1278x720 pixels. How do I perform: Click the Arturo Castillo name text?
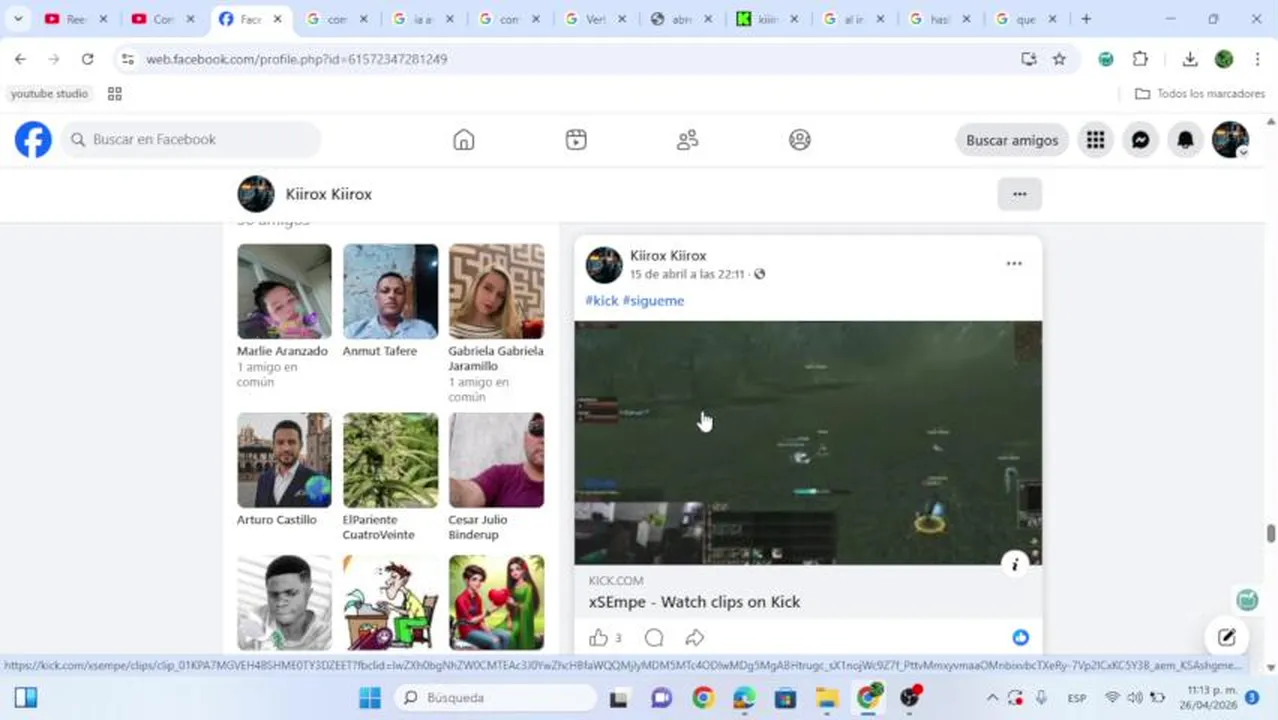pos(277,520)
